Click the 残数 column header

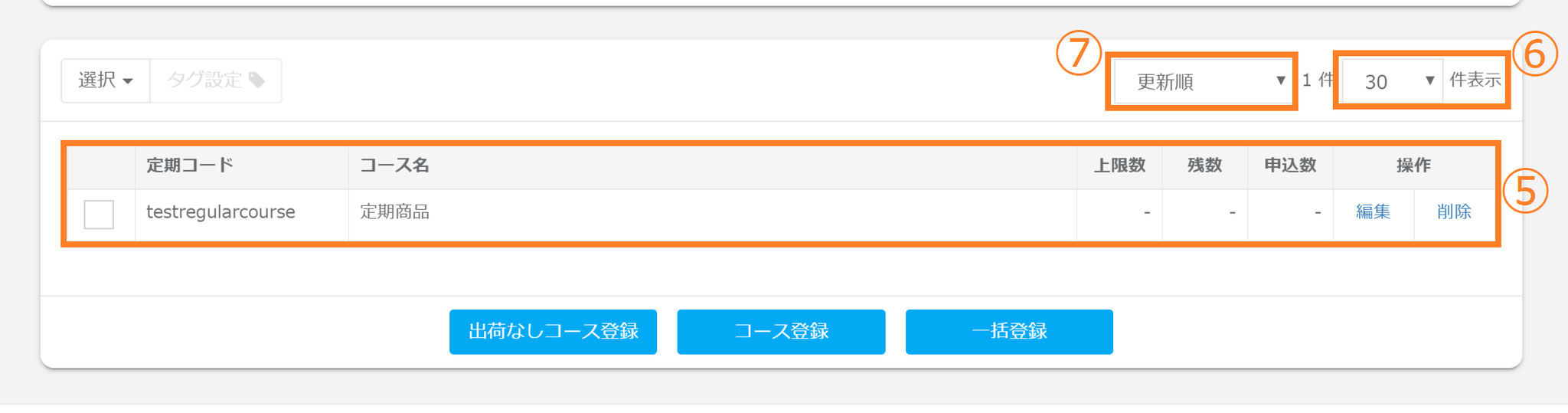click(x=1204, y=166)
